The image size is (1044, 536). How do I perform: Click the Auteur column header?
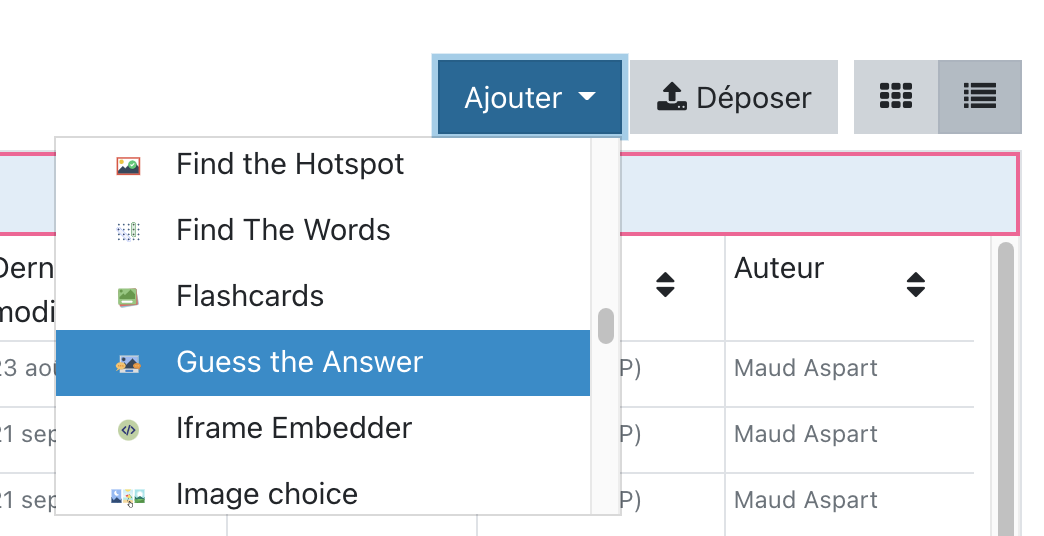pyautogui.click(x=779, y=268)
